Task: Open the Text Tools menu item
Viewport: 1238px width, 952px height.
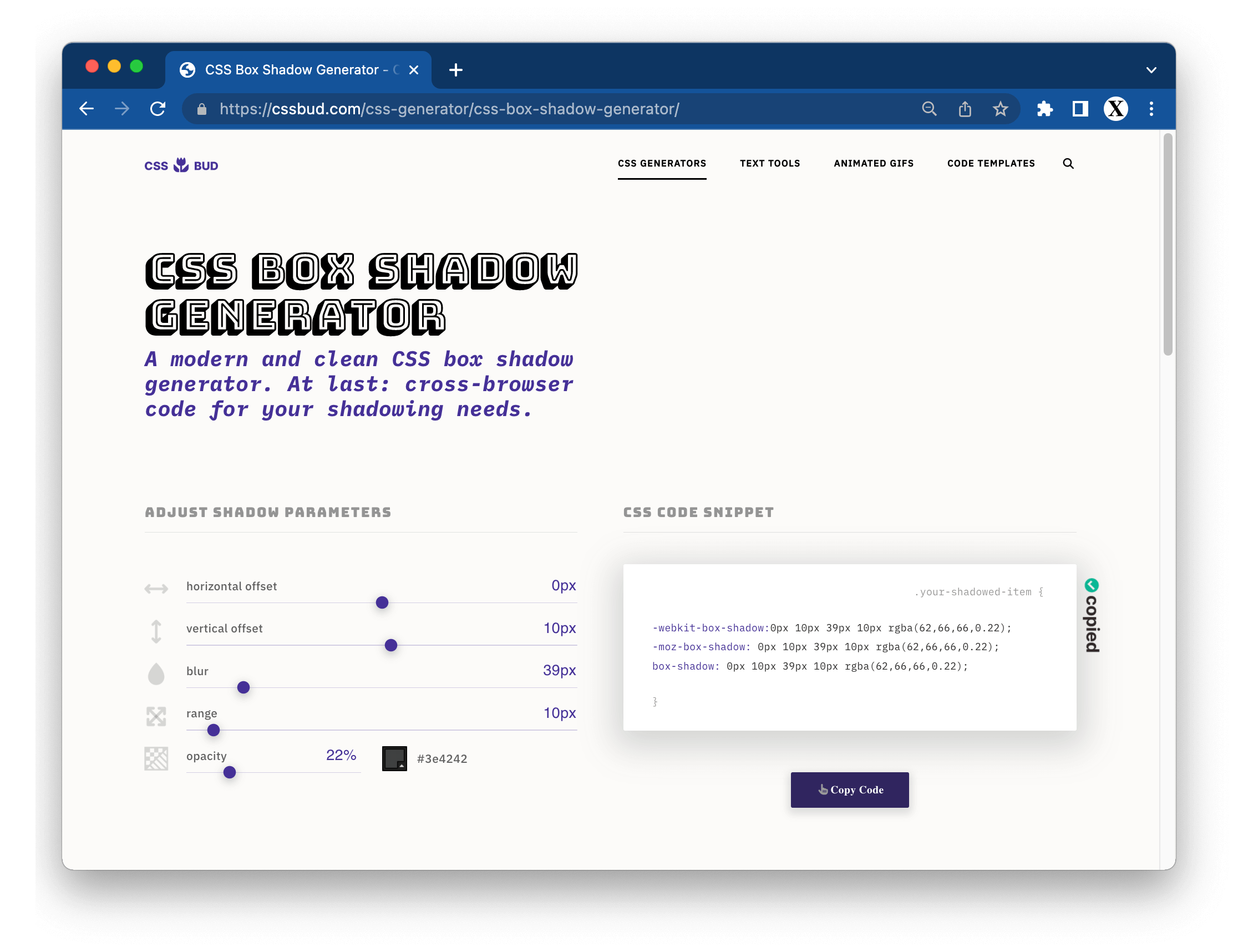Action: point(769,164)
